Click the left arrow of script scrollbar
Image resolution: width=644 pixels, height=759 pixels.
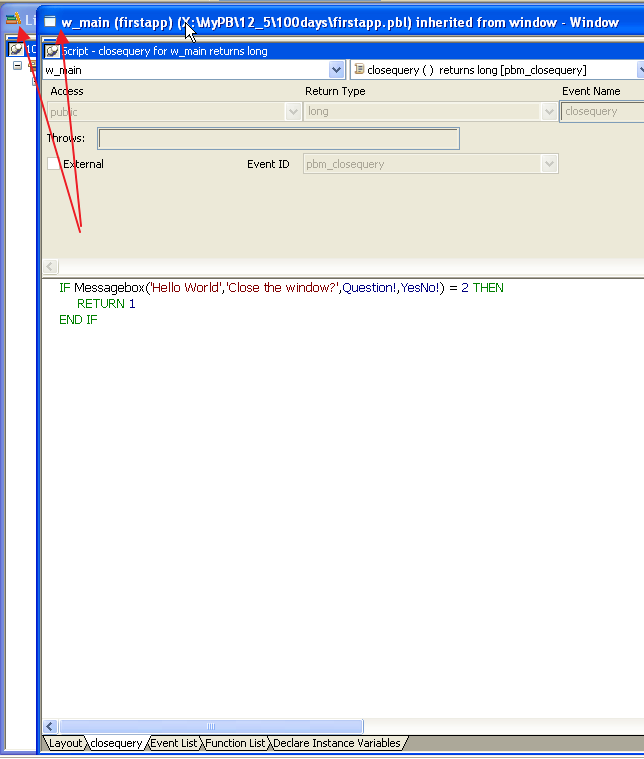click(50, 726)
